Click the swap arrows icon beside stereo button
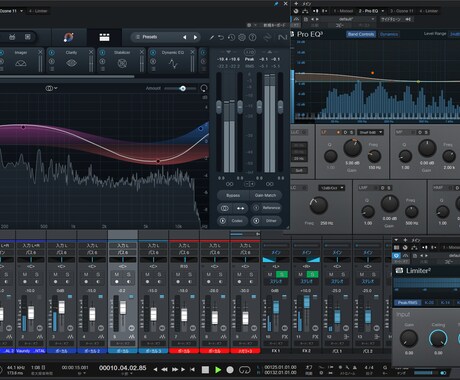Image resolution: width=460 pixels, height=380 pixels. pyautogui.click(x=240, y=208)
